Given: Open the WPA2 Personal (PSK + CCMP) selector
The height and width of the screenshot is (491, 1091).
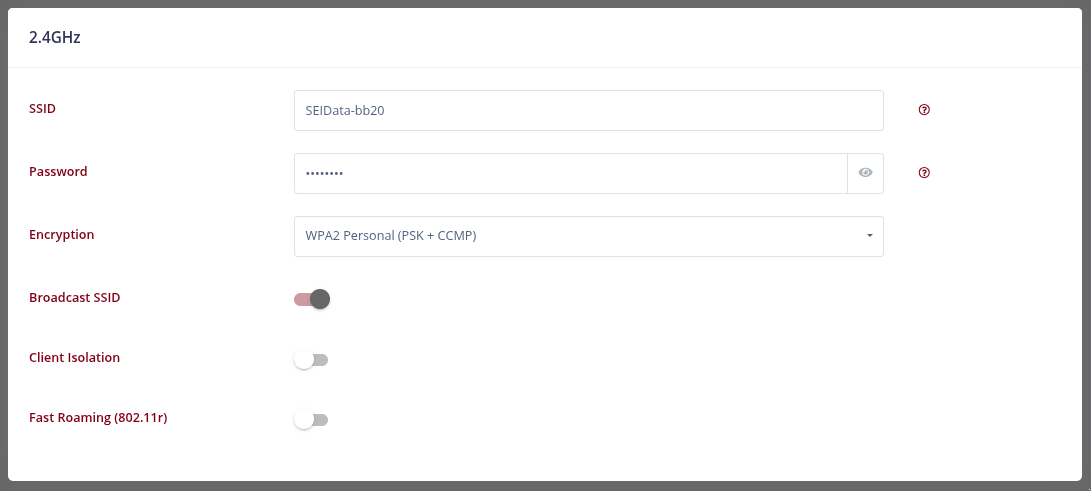Looking at the screenshot, I should [x=589, y=236].
